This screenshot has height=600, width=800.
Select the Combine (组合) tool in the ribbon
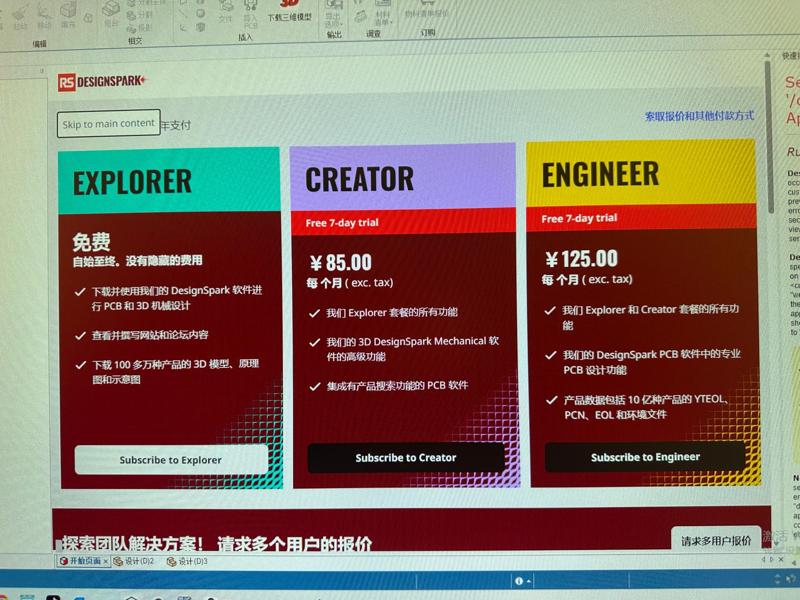pyautogui.click(x=111, y=13)
